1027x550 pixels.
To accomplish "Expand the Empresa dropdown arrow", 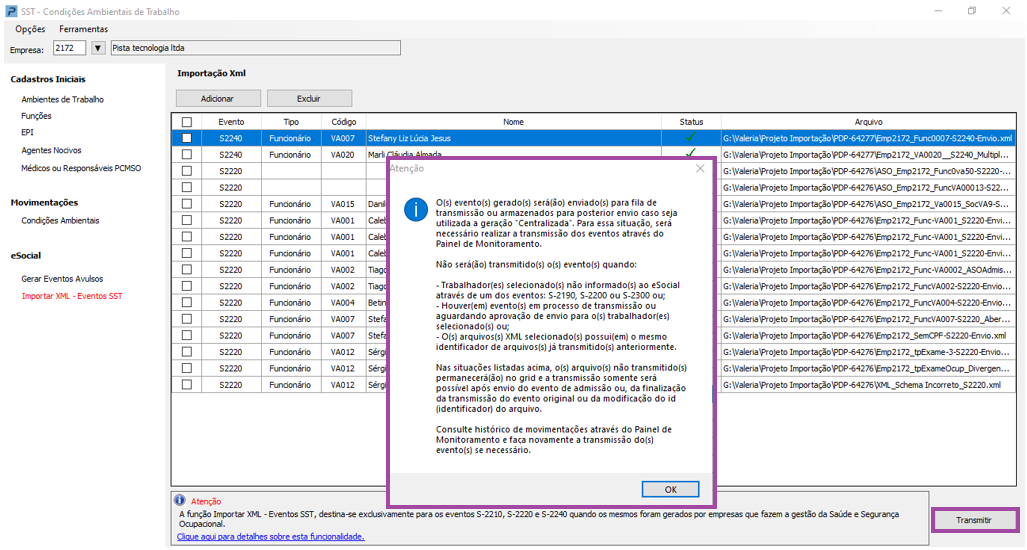I will [x=98, y=48].
